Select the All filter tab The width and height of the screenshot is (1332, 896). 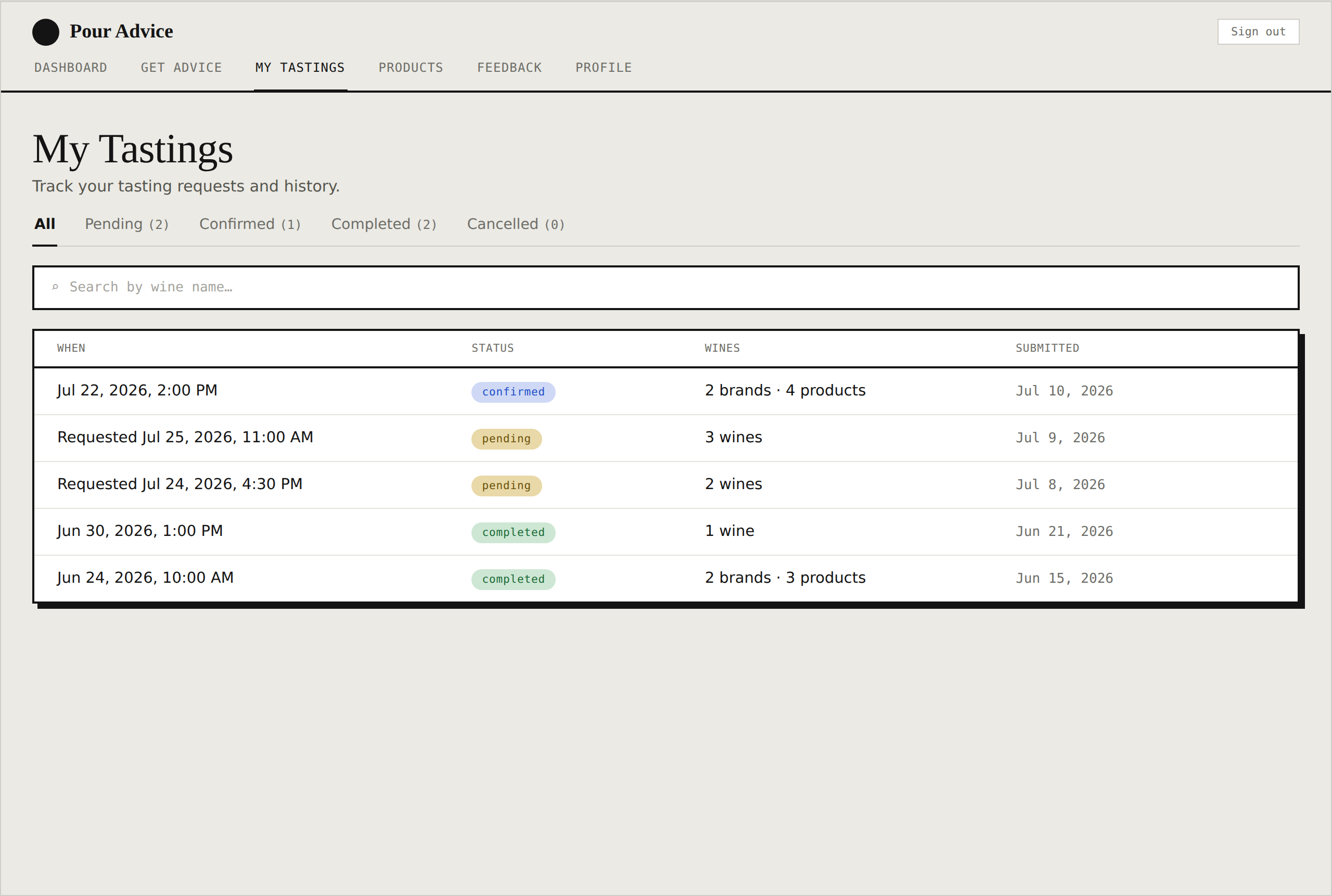[x=45, y=224]
